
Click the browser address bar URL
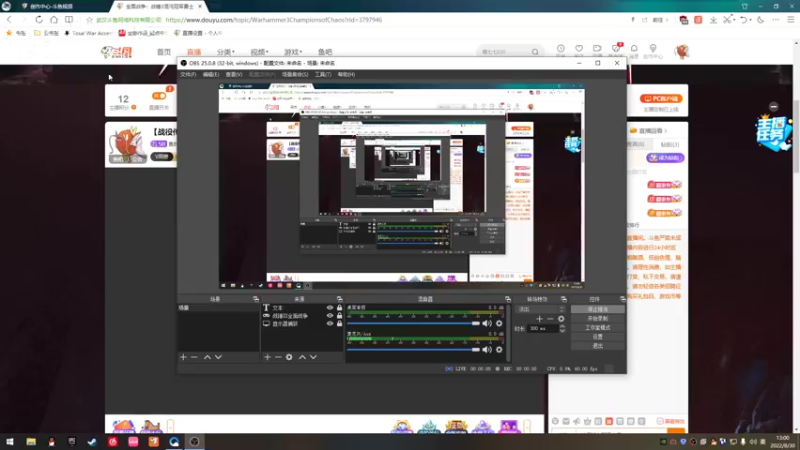(x=273, y=20)
